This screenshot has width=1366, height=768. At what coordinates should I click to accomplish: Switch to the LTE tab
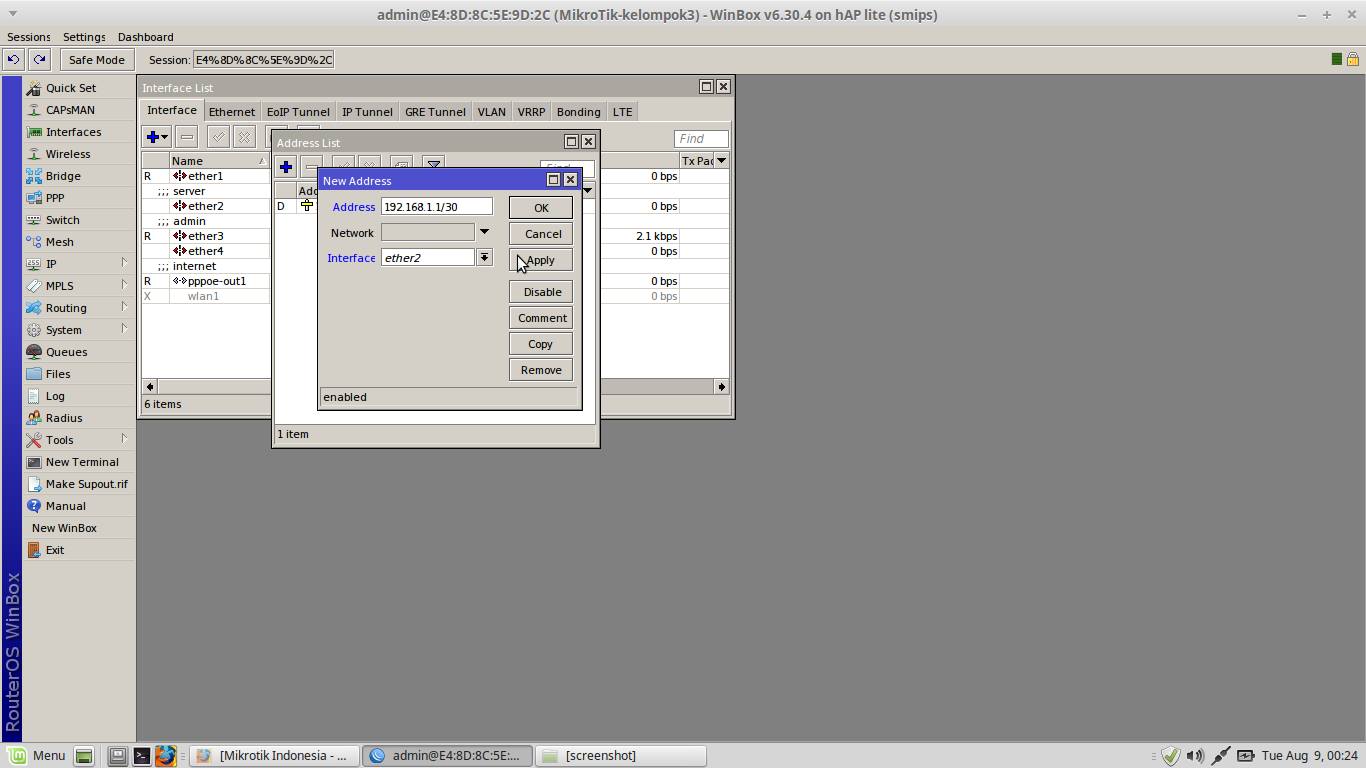point(622,112)
